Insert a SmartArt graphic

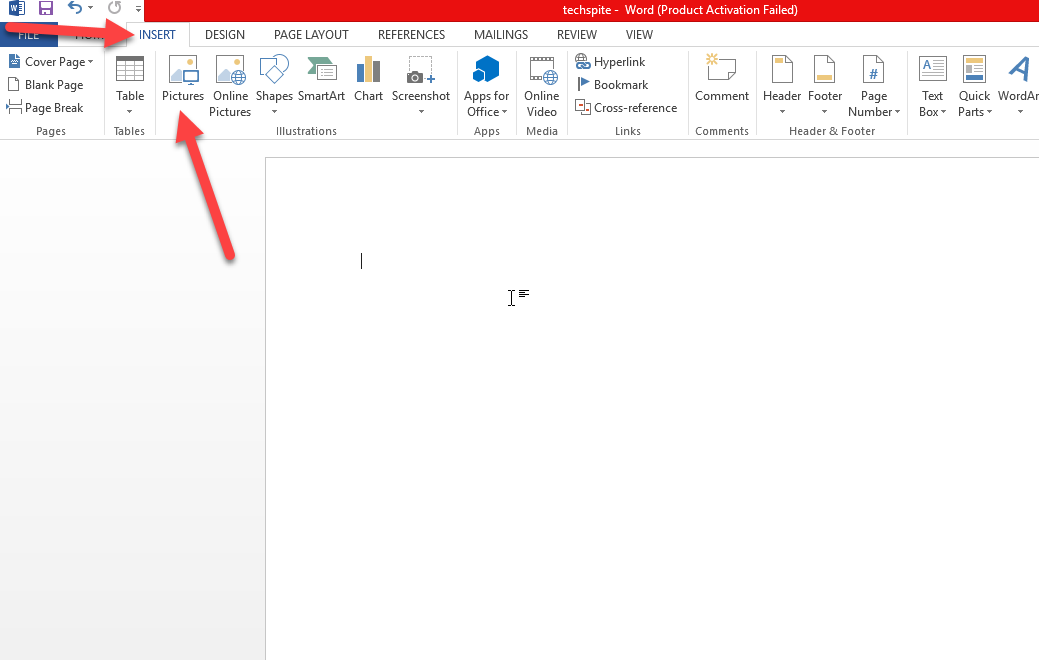coord(321,71)
